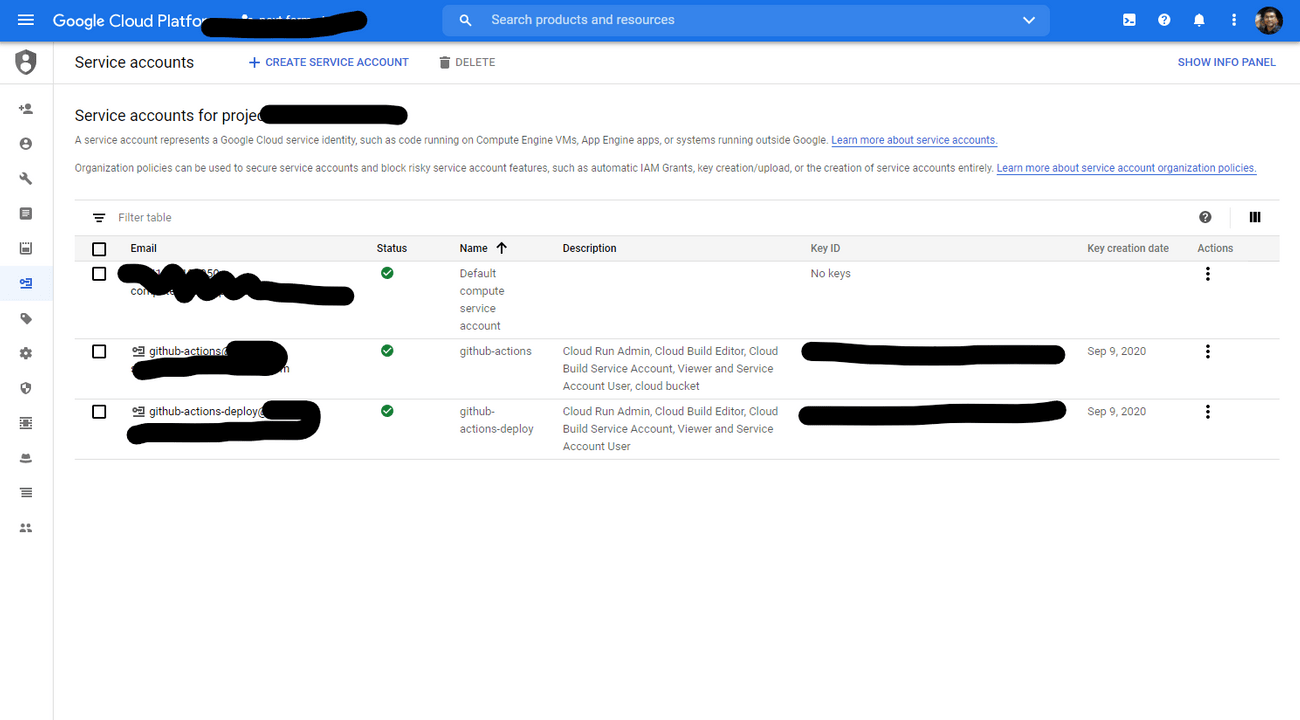Click the Description column header

[589, 249]
